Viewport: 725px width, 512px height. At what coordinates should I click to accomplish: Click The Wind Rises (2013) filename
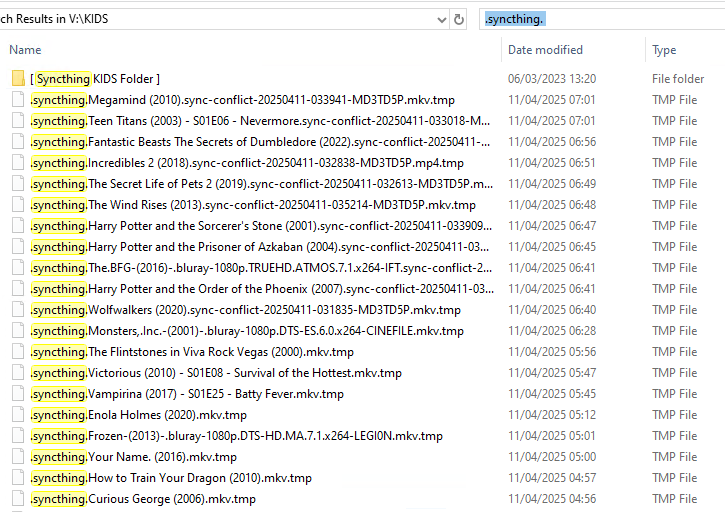(x=253, y=205)
